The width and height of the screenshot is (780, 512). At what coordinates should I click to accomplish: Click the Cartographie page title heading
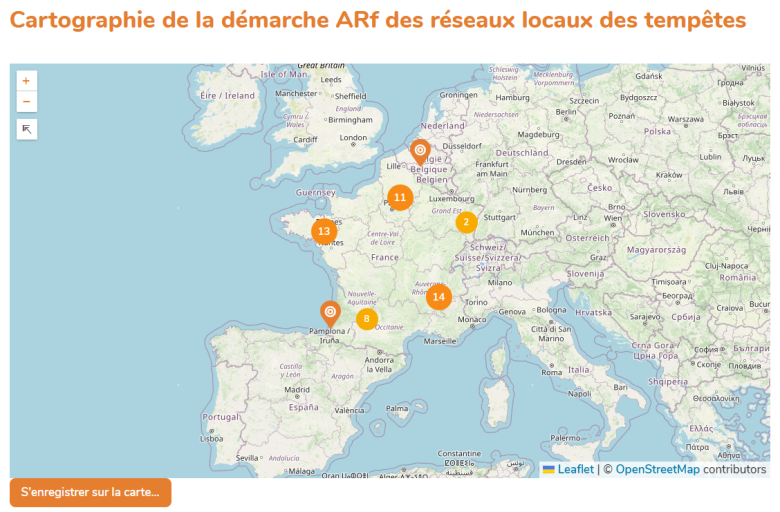(x=378, y=20)
